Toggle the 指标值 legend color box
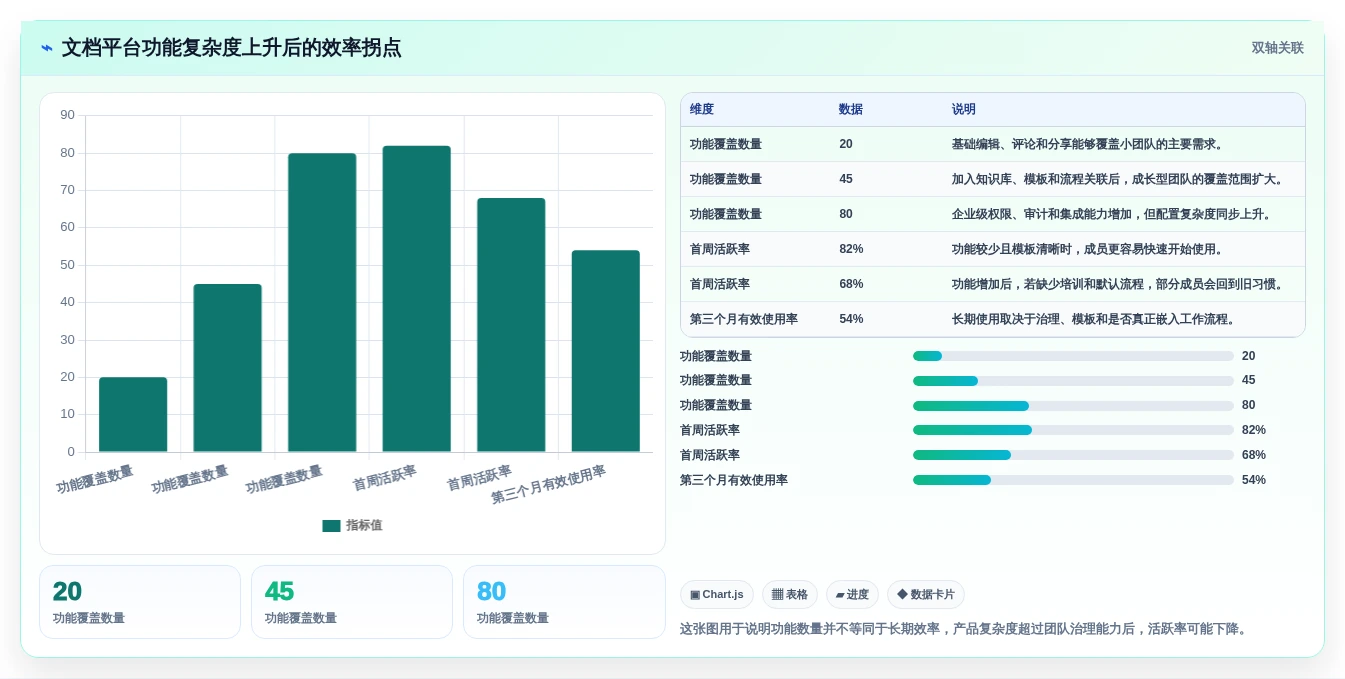The height and width of the screenshot is (679, 1345). click(331, 526)
